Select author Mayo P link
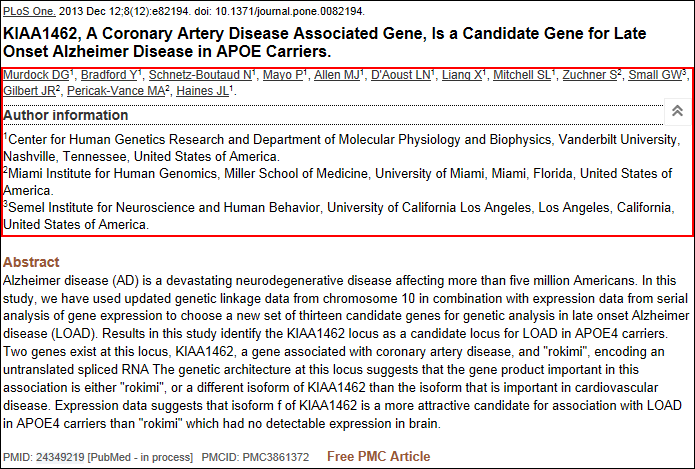The height and width of the screenshot is (469, 695). click(x=283, y=75)
